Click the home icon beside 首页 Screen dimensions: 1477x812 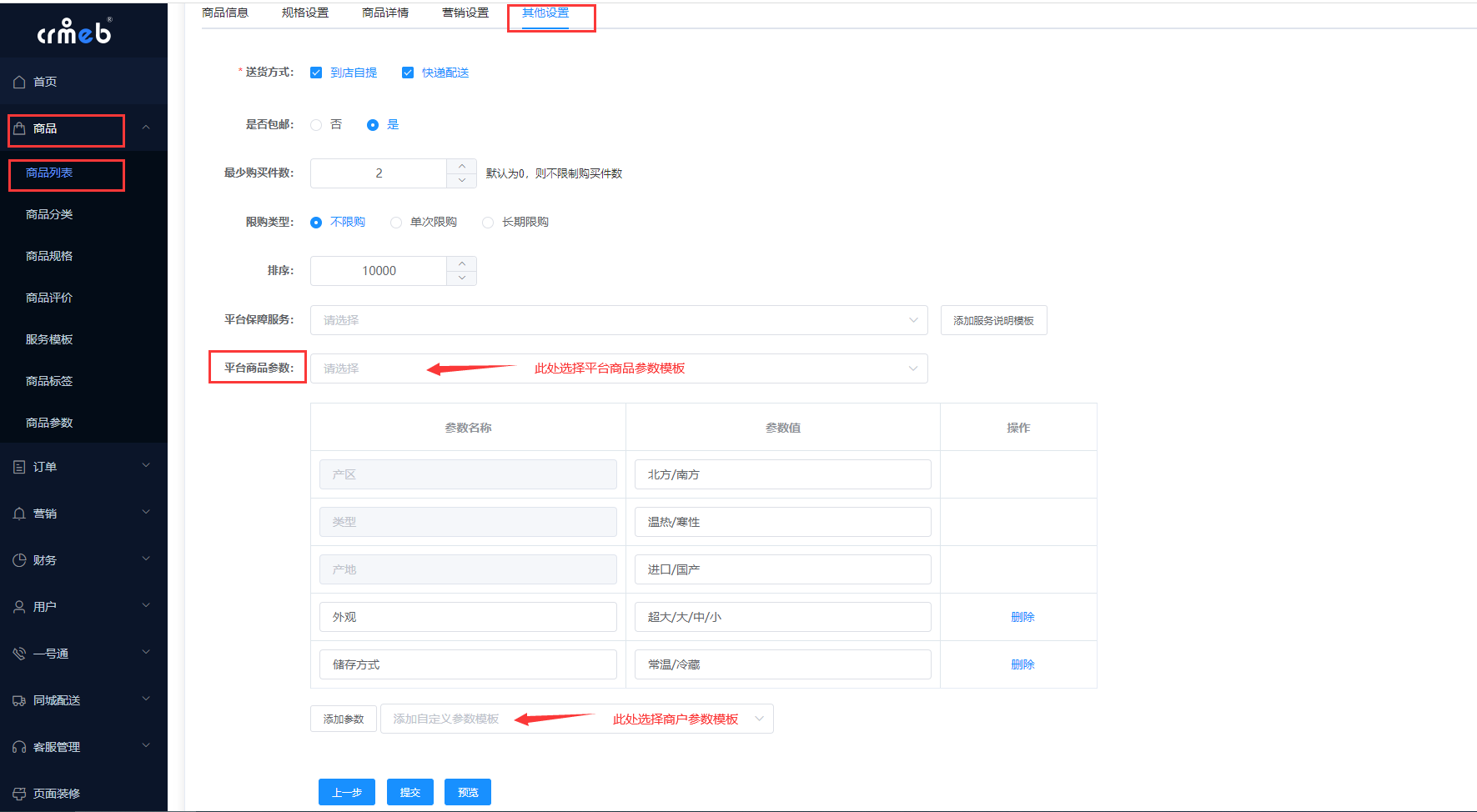click(19, 82)
